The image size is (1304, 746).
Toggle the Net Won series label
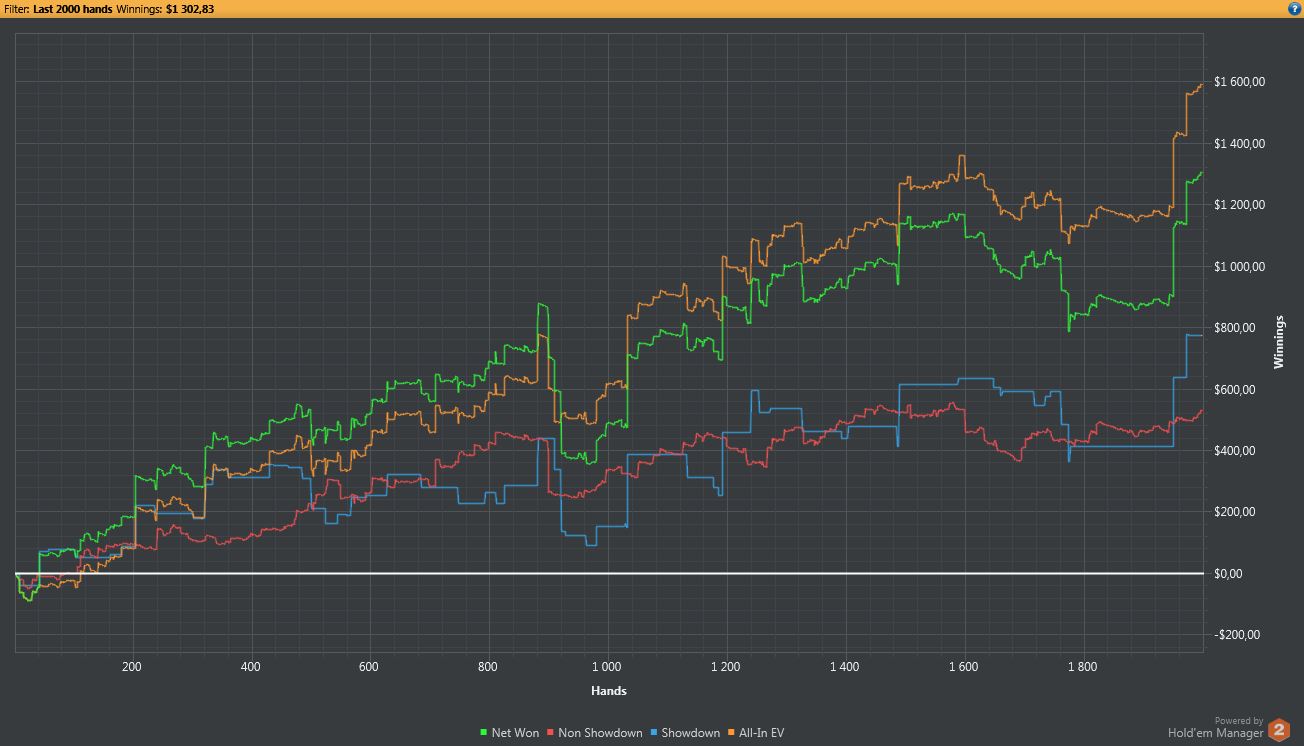click(x=515, y=733)
